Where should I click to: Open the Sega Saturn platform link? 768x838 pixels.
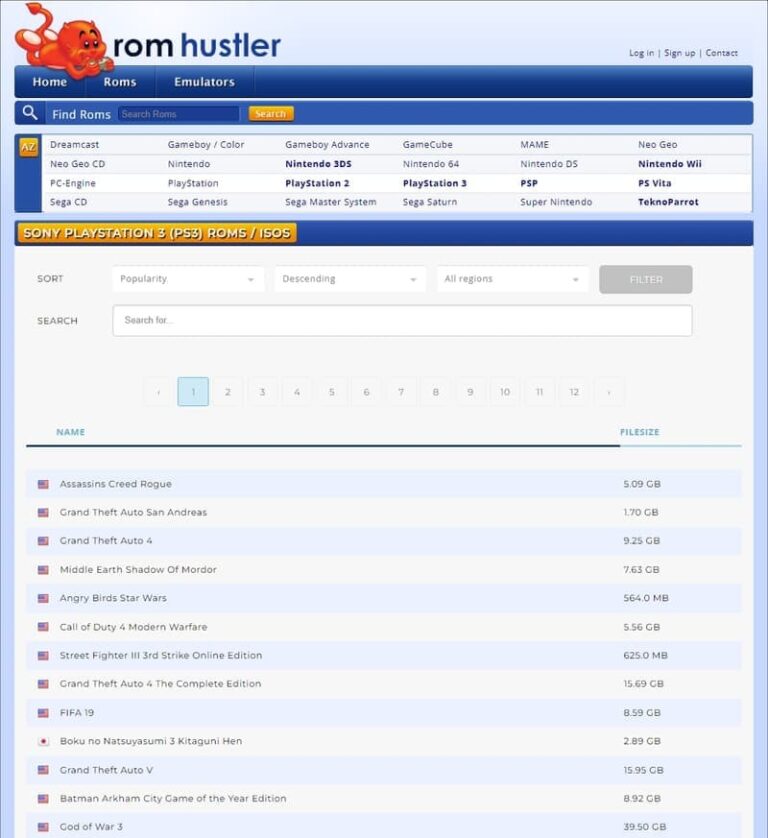point(430,202)
